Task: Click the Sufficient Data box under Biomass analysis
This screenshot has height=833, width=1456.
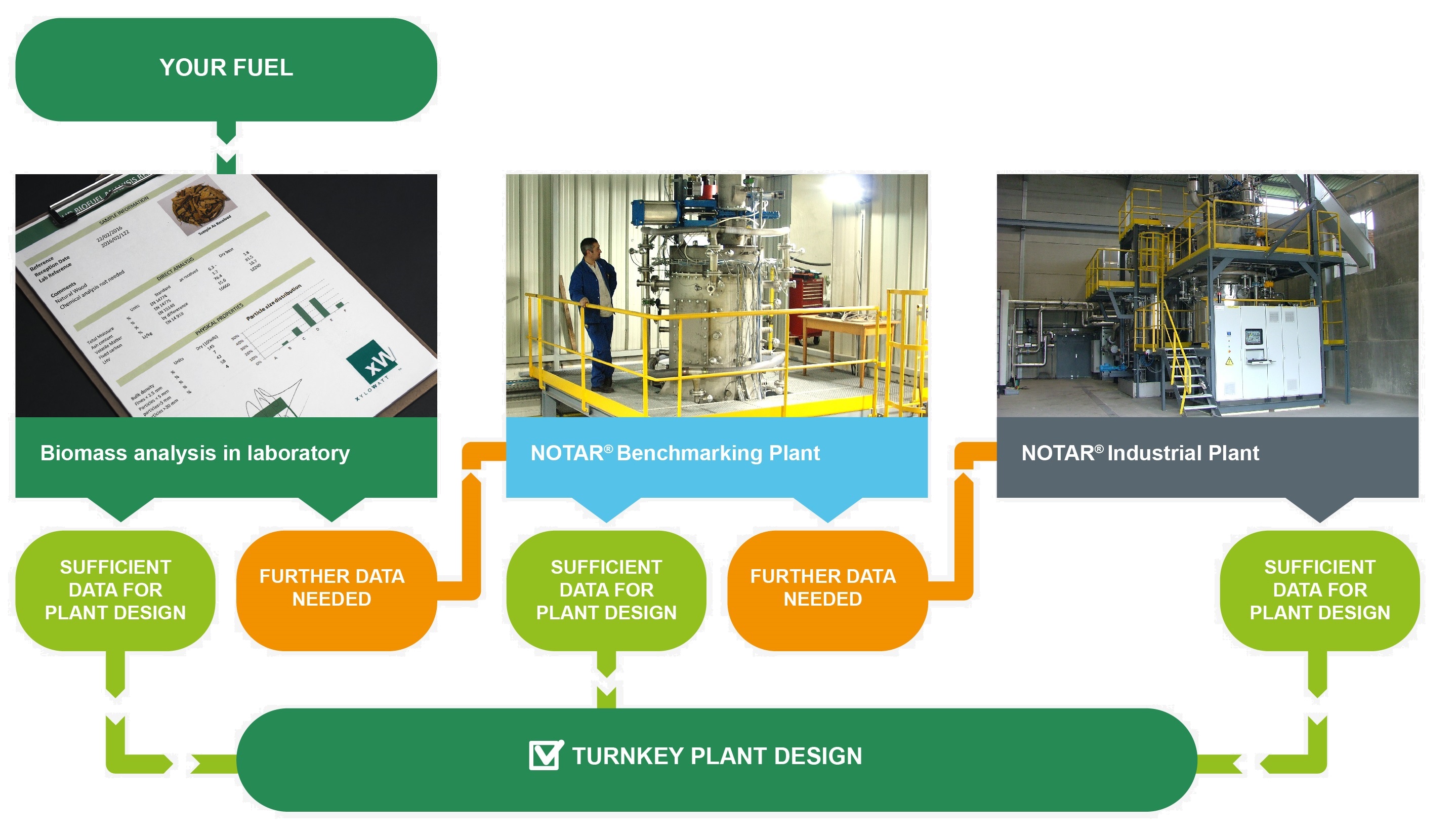Action: pyautogui.click(x=115, y=591)
